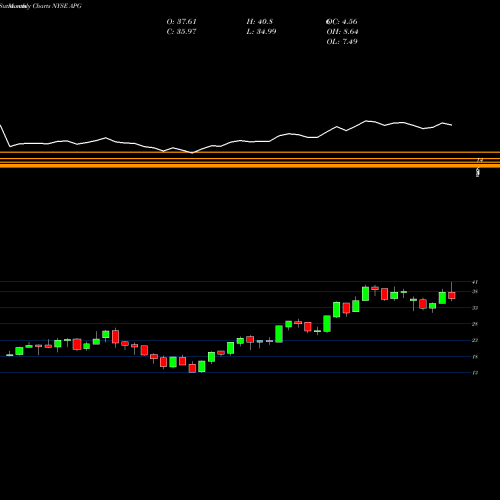This screenshot has width=500, height=500.
Task: Click the 'OH: 8.64' reading
Action: point(342,32)
